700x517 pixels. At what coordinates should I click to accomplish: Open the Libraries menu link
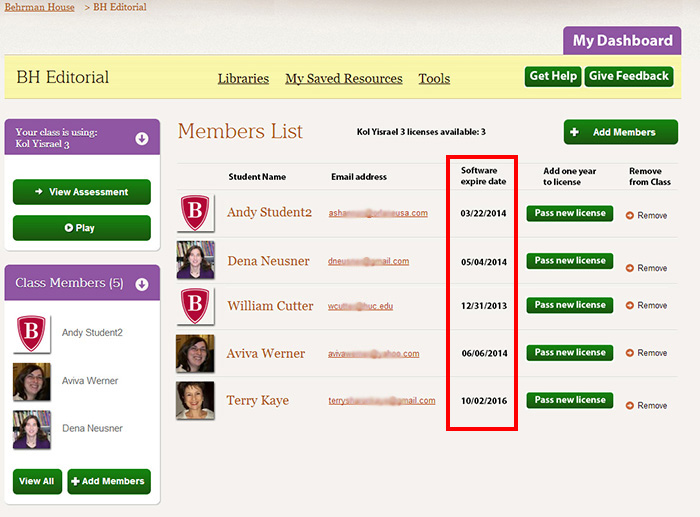pos(243,79)
